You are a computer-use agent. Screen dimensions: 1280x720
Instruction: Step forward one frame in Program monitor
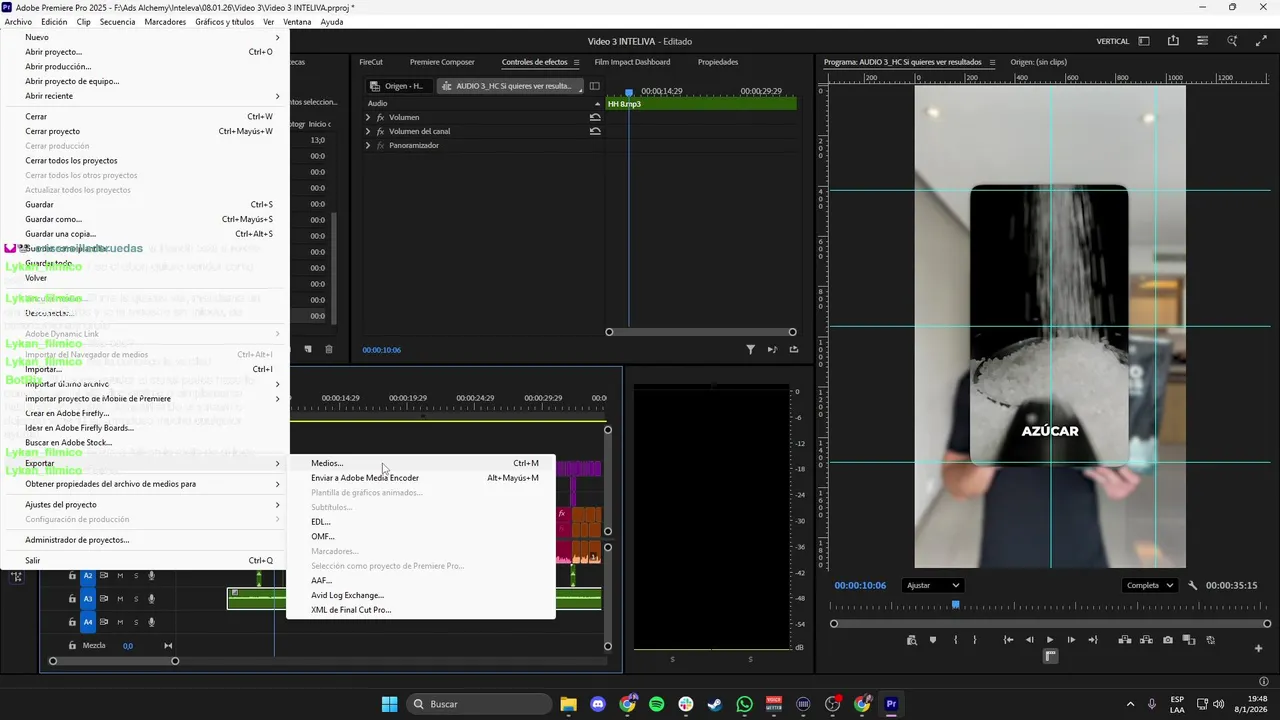[x=1071, y=640]
